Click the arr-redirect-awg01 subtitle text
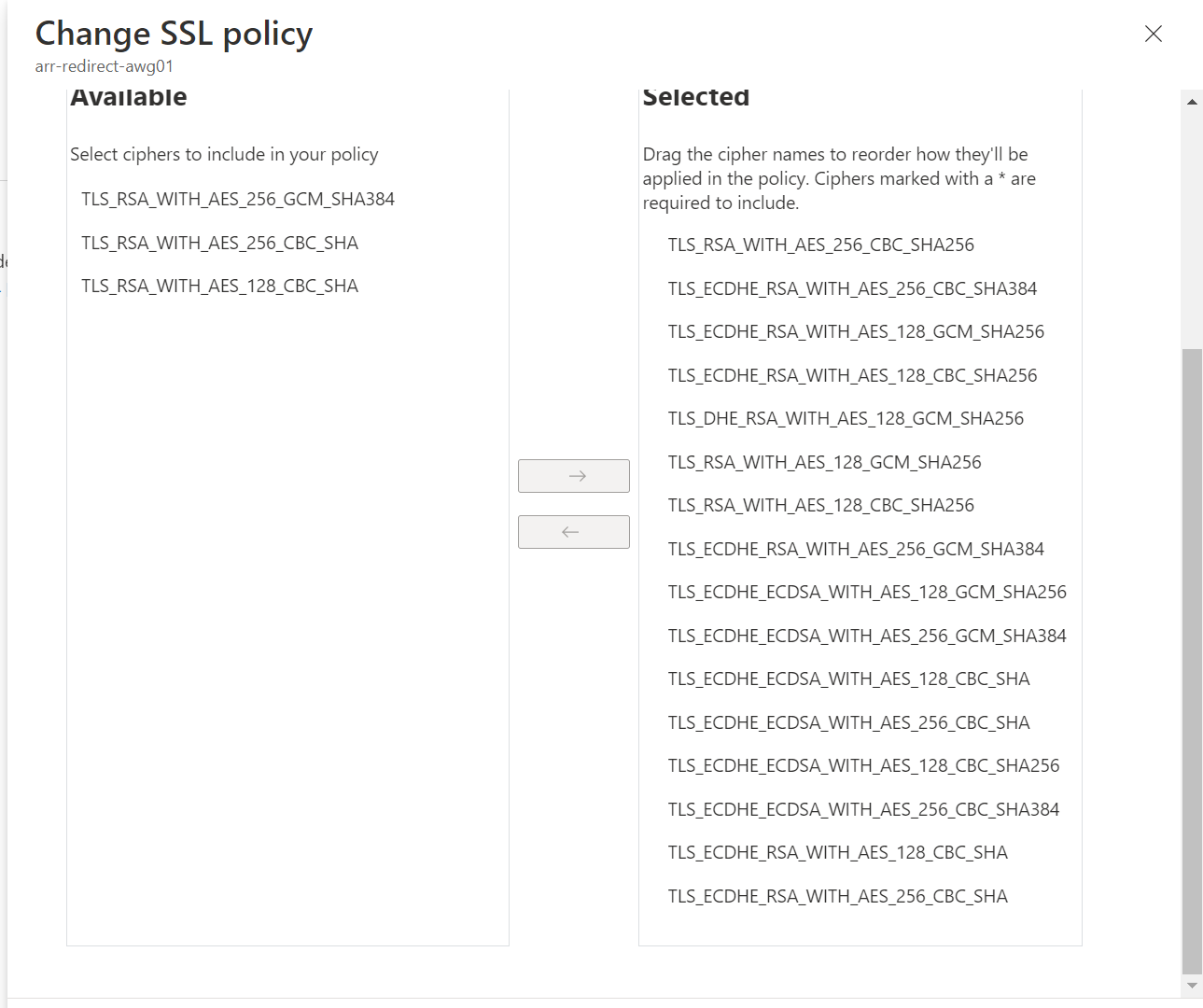The image size is (1203, 1008). click(x=103, y=66)
